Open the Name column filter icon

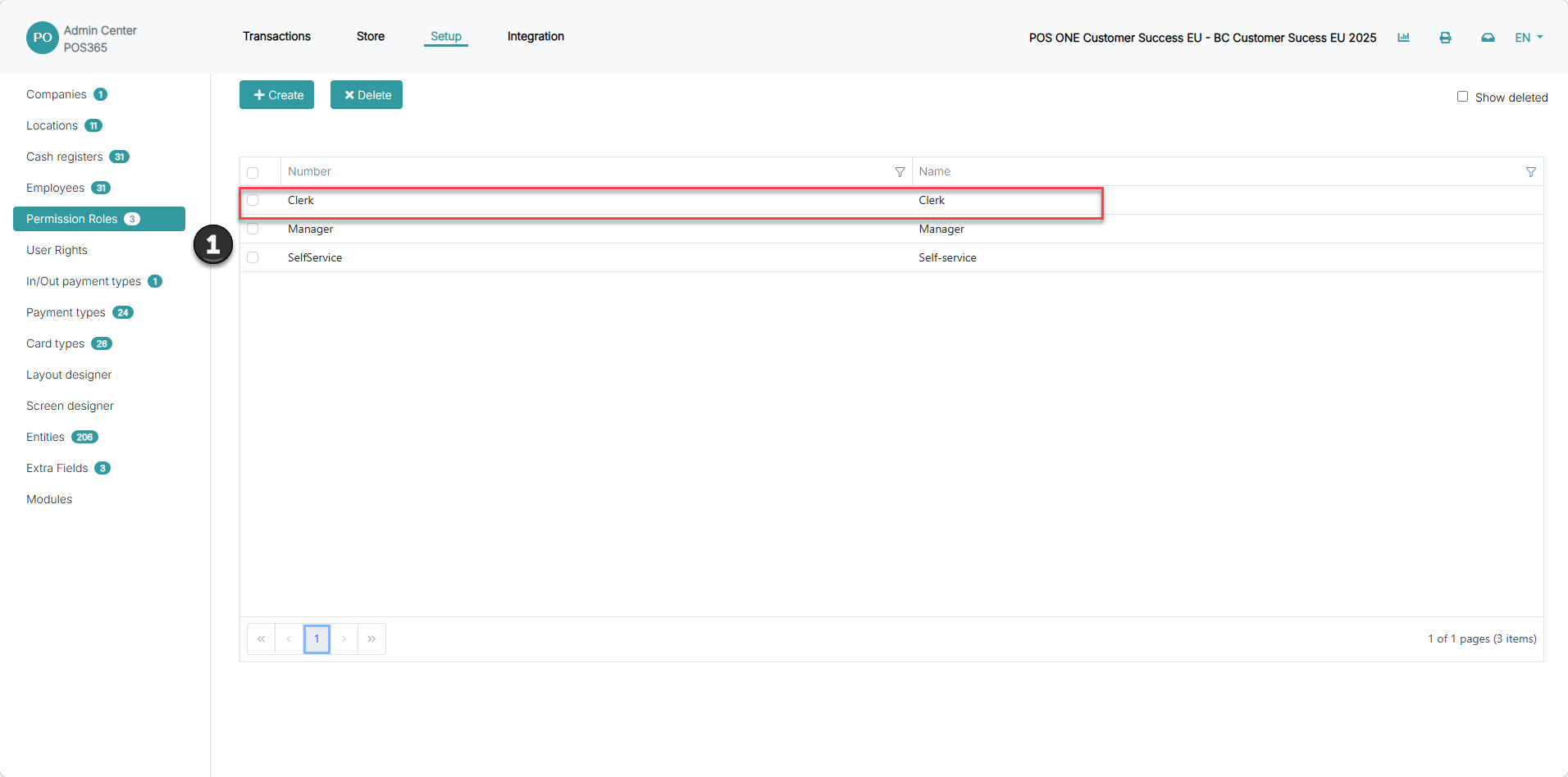[1530, 172]
